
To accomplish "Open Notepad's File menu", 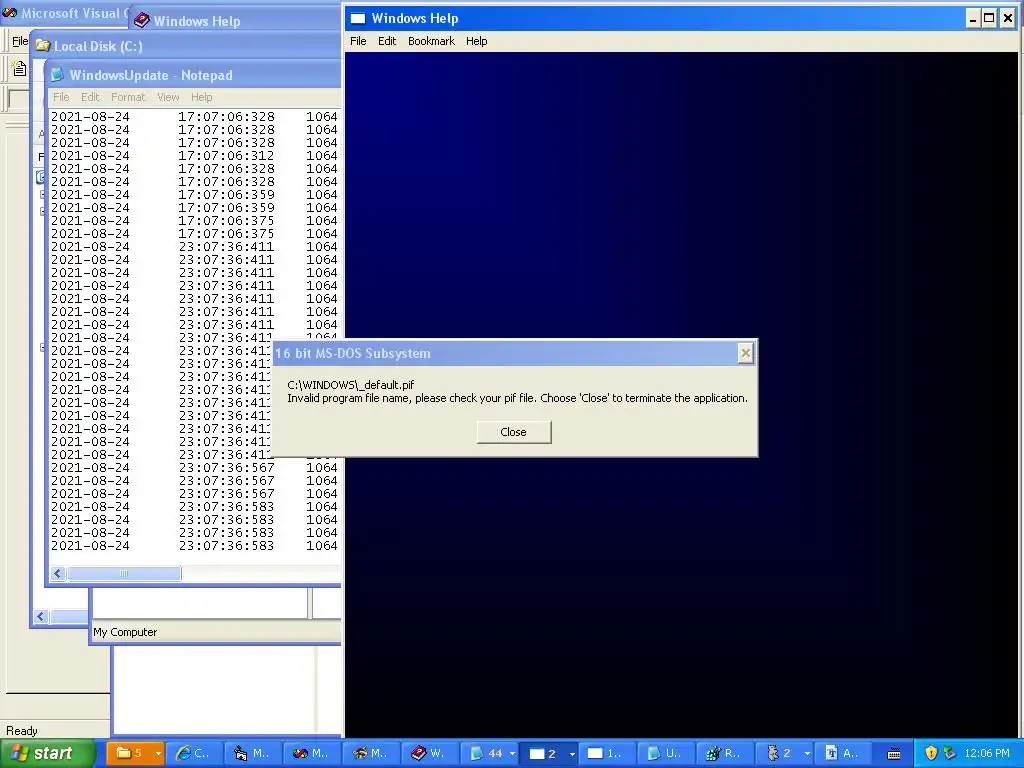I will coord(61,97).
